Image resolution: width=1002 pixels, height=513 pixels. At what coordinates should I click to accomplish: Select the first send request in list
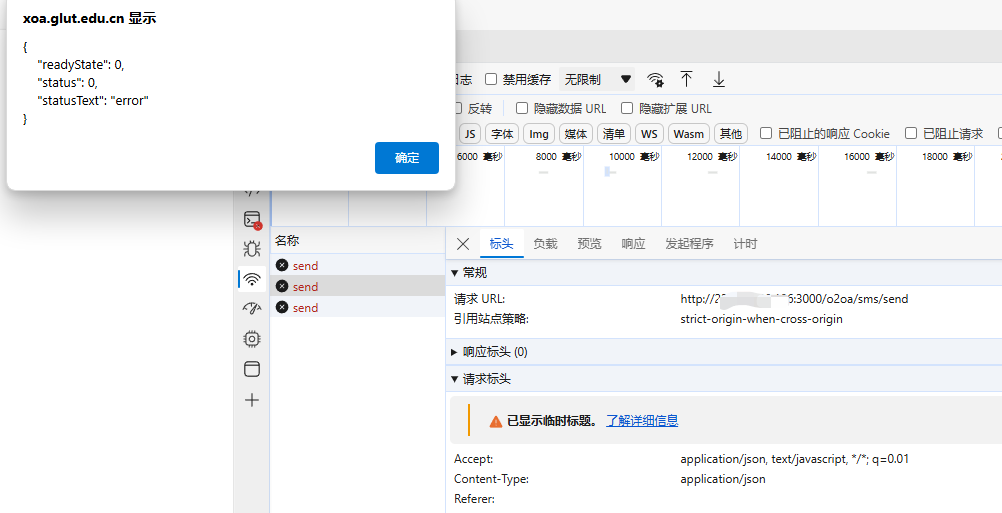(x=357, y=265)
